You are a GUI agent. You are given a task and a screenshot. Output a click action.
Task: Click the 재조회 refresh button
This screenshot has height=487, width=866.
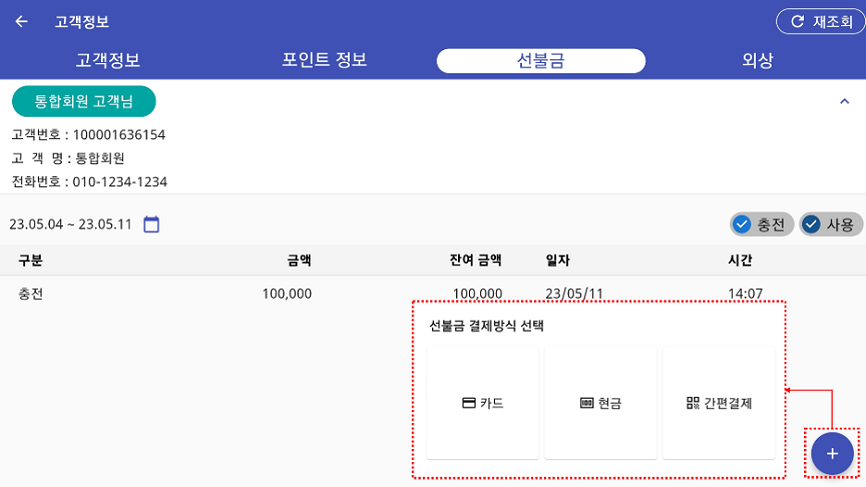coord(821,22)
